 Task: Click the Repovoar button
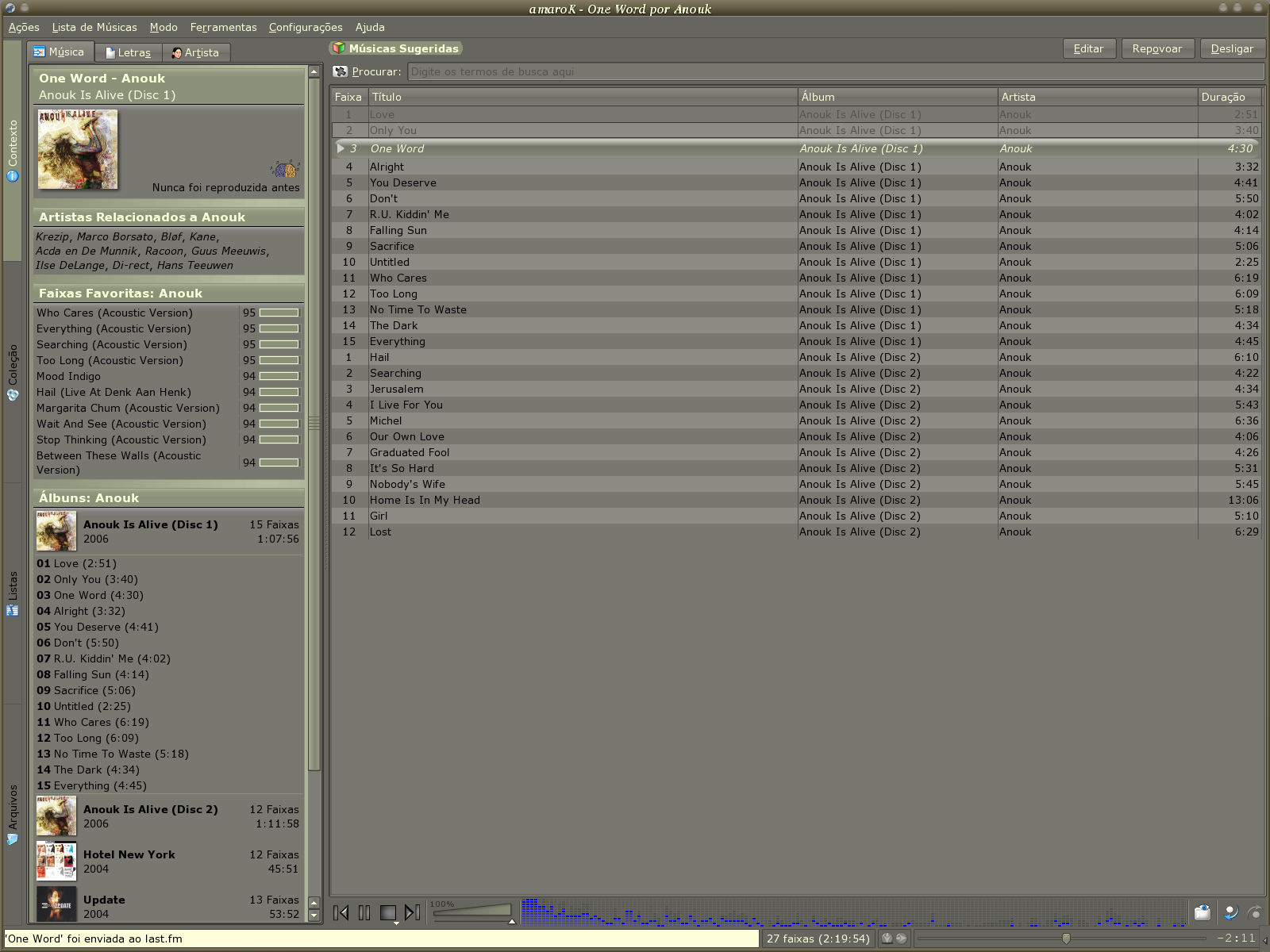(1157, 48)
